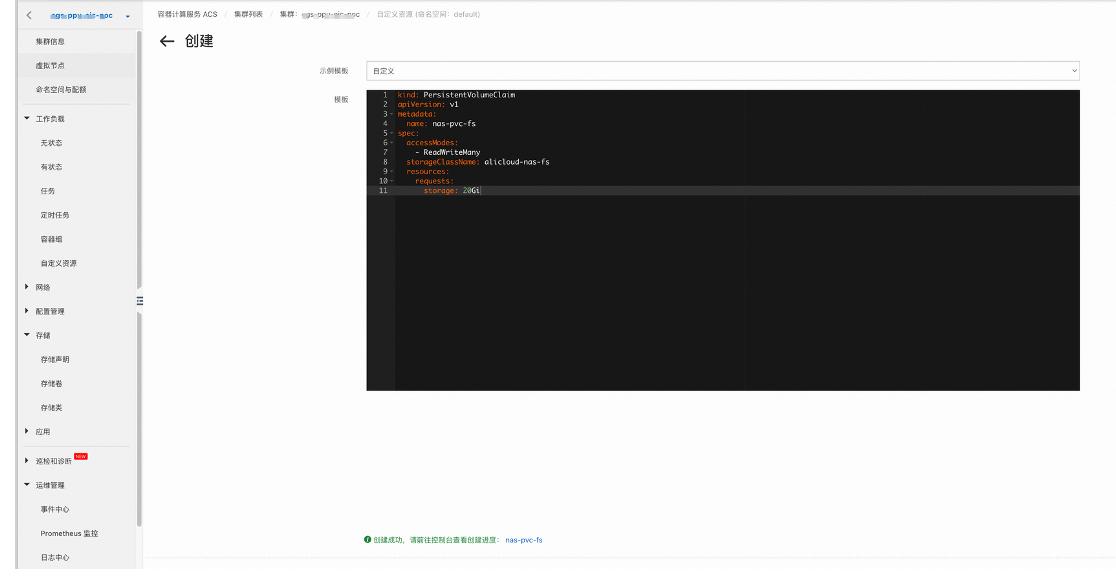Click line 4 'name: nas-pvc-fs'

[x=441, y=124]
